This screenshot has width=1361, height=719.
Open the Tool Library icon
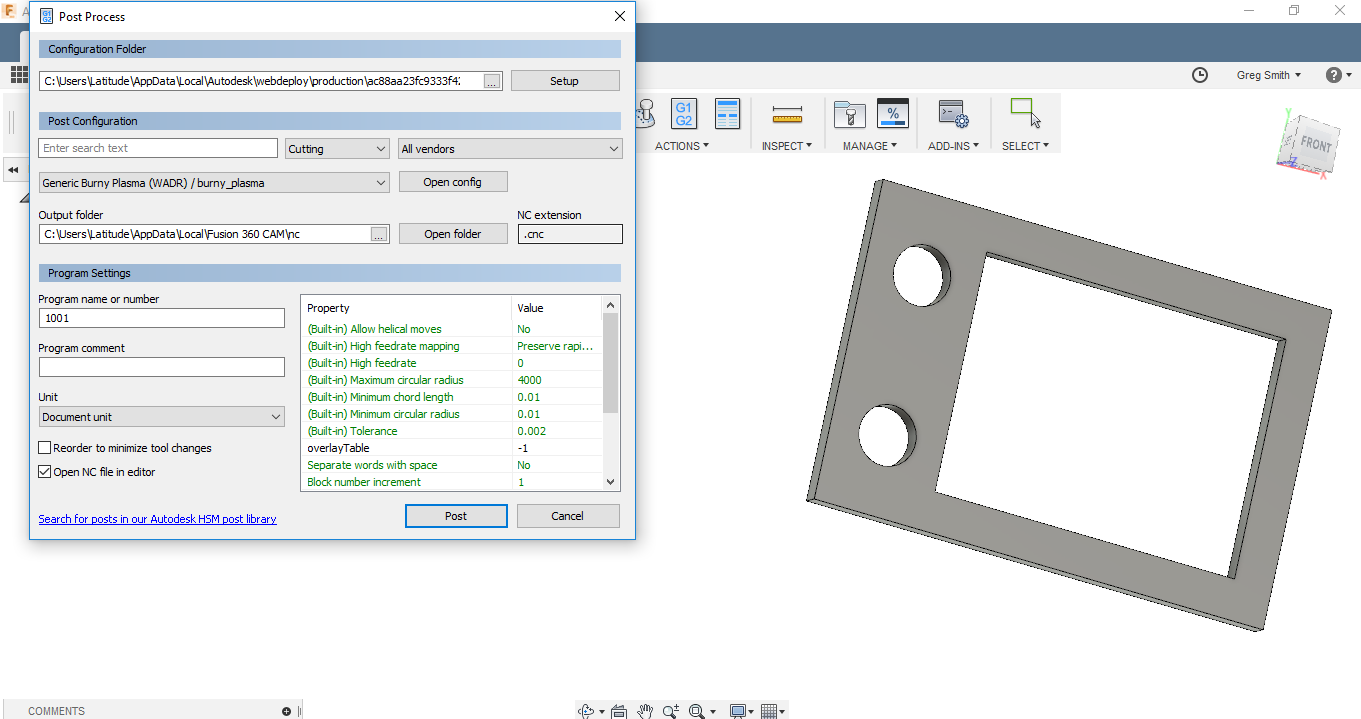[849, 115]
